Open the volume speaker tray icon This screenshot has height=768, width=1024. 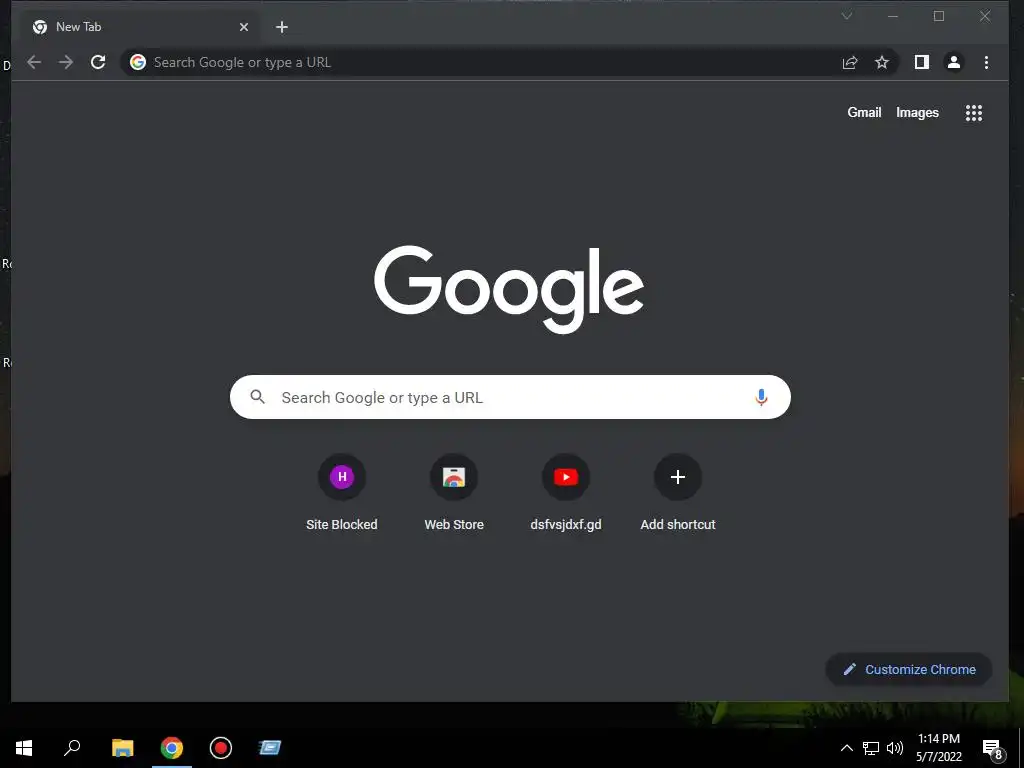click(895, 748)
